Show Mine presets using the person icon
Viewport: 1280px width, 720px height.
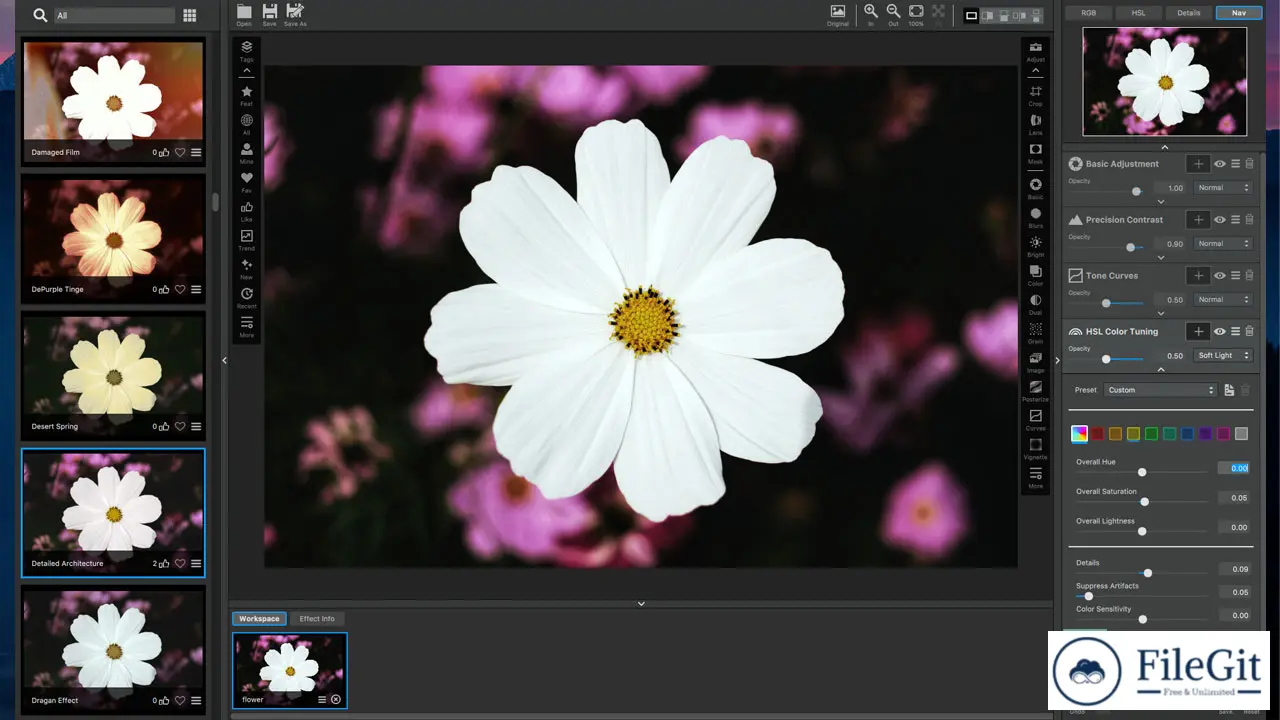pos(246,153)
